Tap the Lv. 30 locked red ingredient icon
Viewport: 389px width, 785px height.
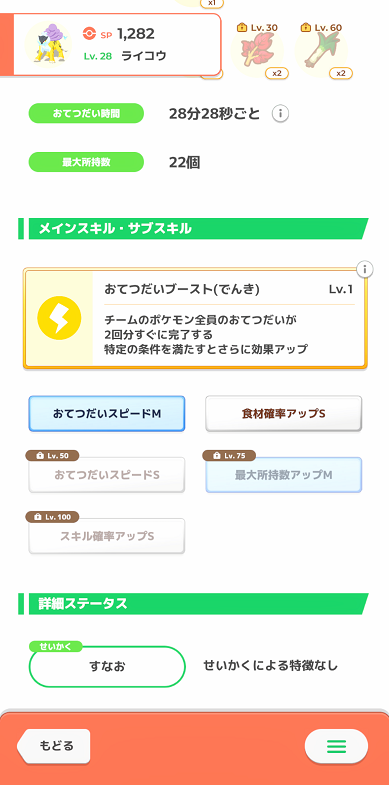click(258, 50)
